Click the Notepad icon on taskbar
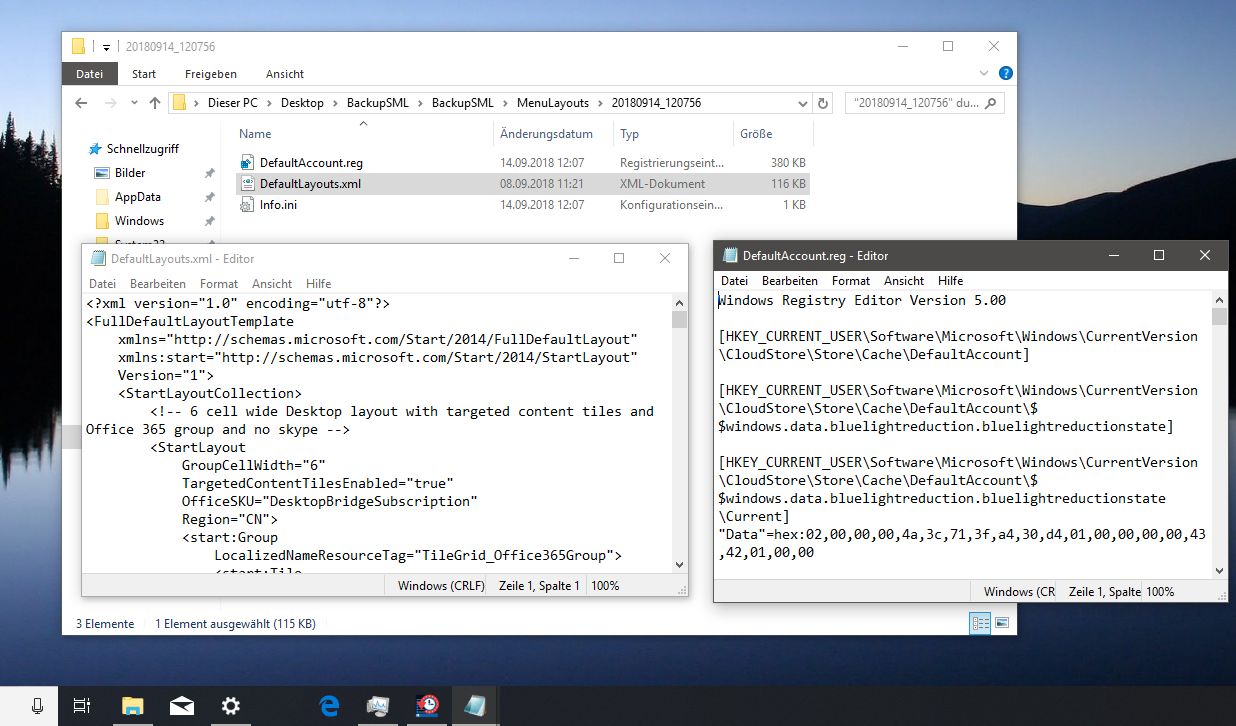The width and height of the screenshot is (1236, 726). (x=476, y=706)
